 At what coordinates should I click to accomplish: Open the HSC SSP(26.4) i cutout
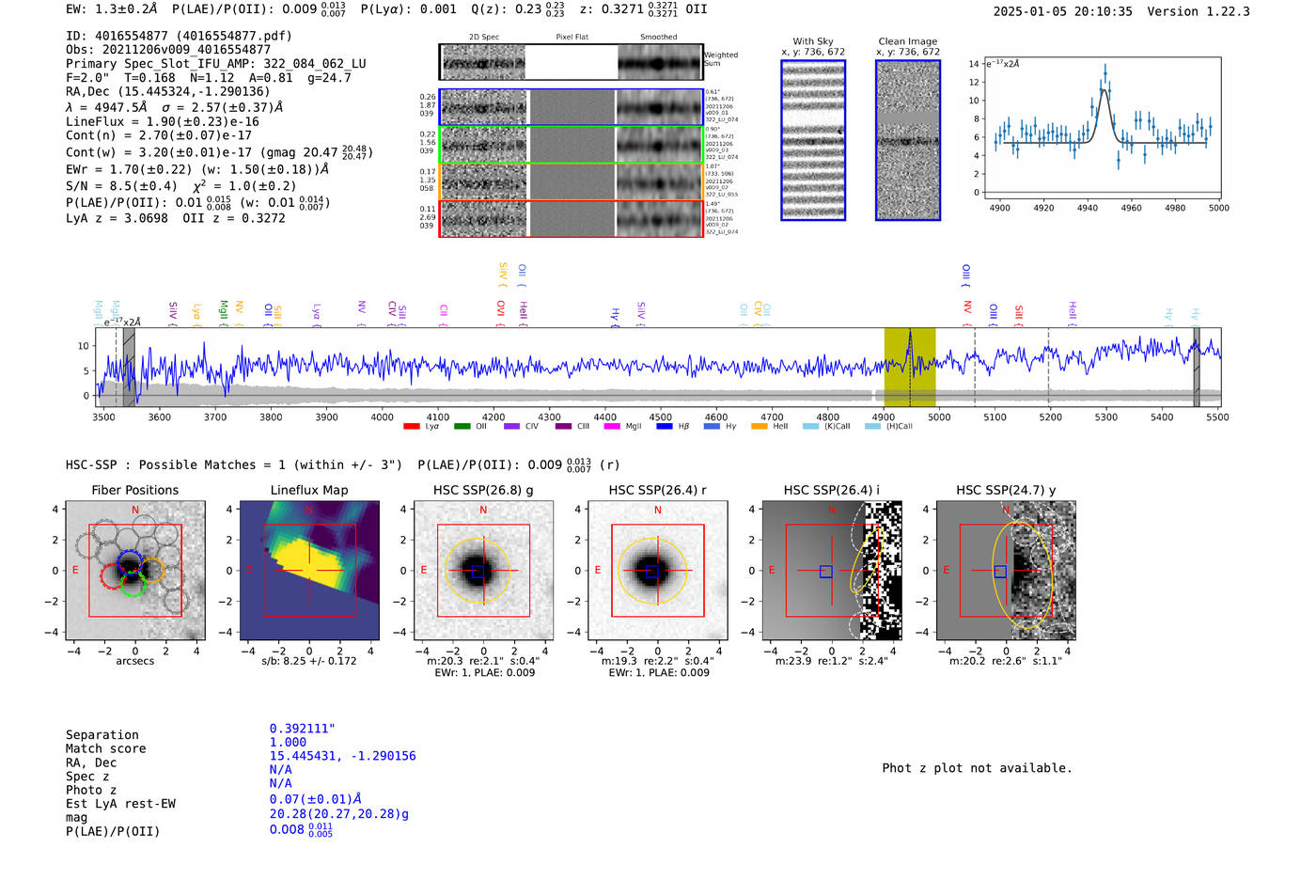832,571
